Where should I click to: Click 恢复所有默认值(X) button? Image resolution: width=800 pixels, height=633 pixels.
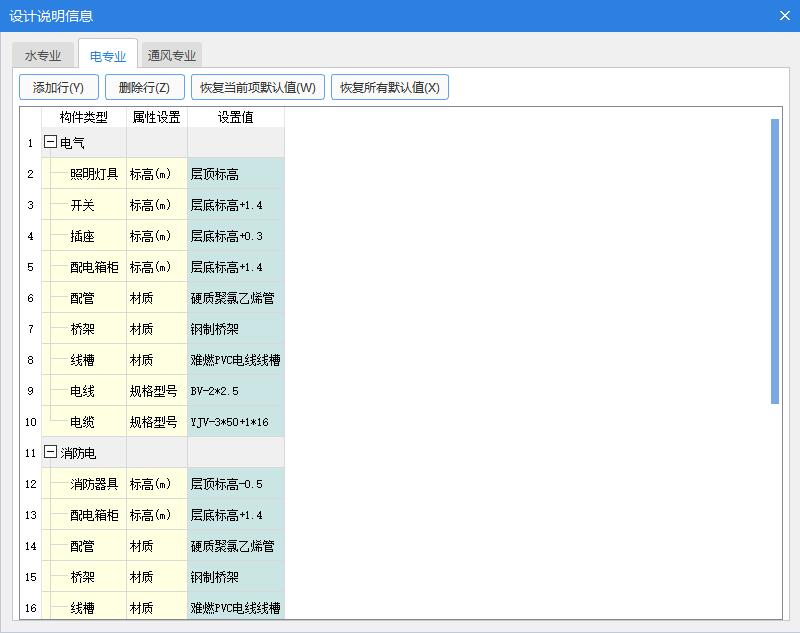389,87
